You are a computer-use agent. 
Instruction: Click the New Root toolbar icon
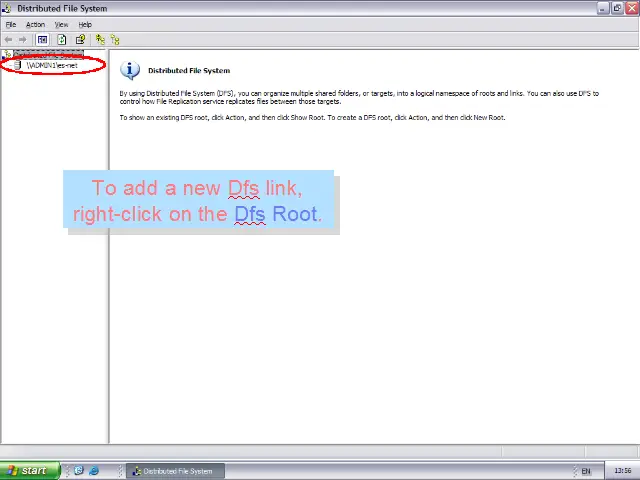click(x=100, y=40)
